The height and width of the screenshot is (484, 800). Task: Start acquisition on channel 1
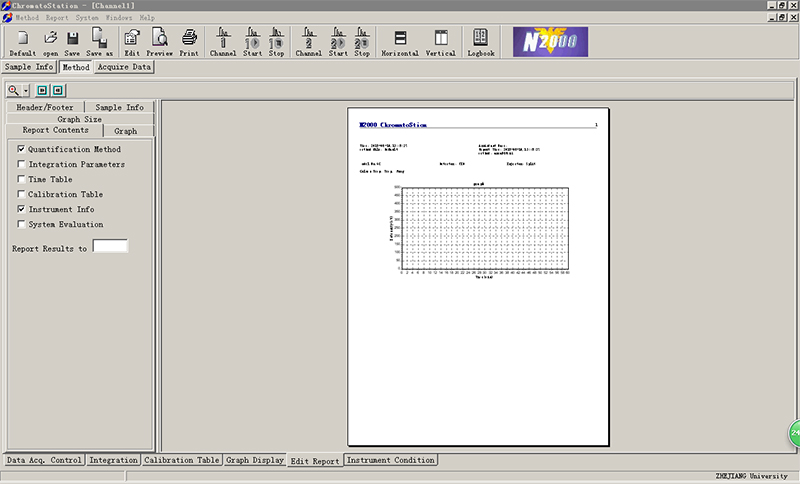[252, 42]
